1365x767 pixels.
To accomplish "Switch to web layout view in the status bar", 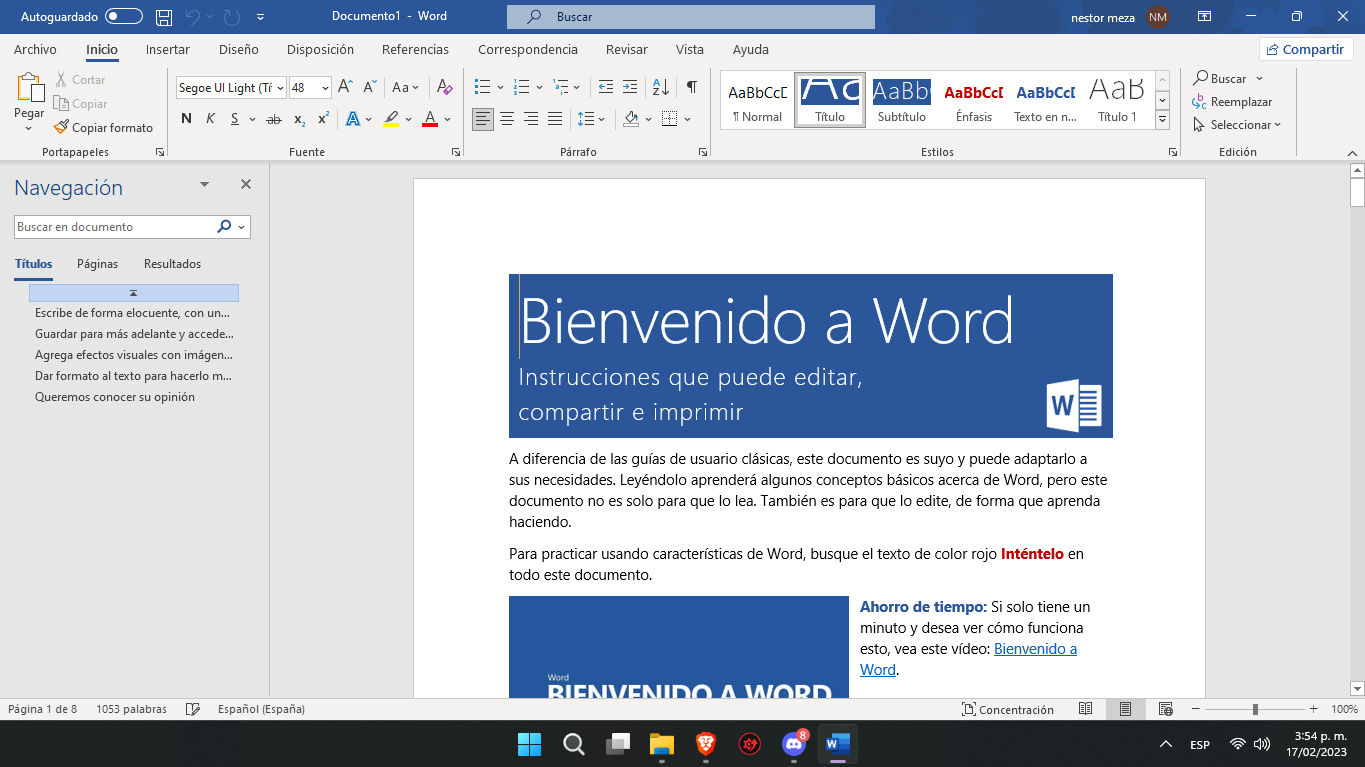I will click(x=1165, y=709).
